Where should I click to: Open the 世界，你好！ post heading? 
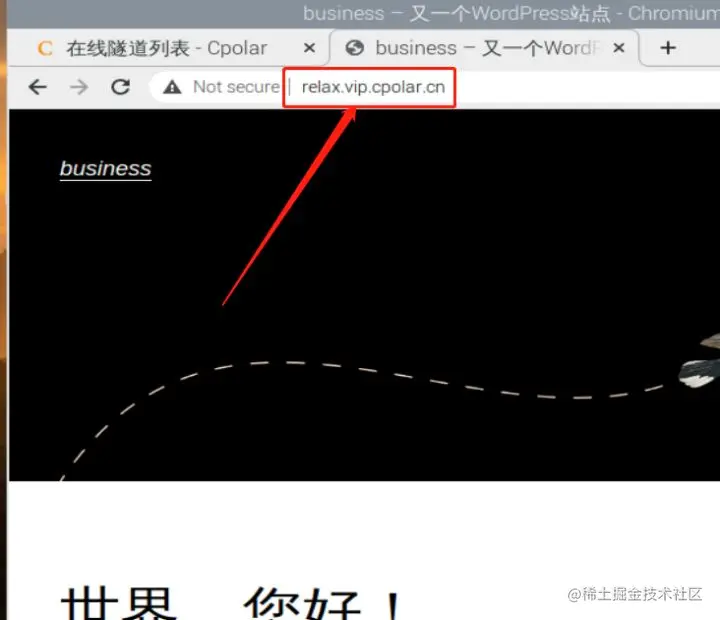[232, 603]
